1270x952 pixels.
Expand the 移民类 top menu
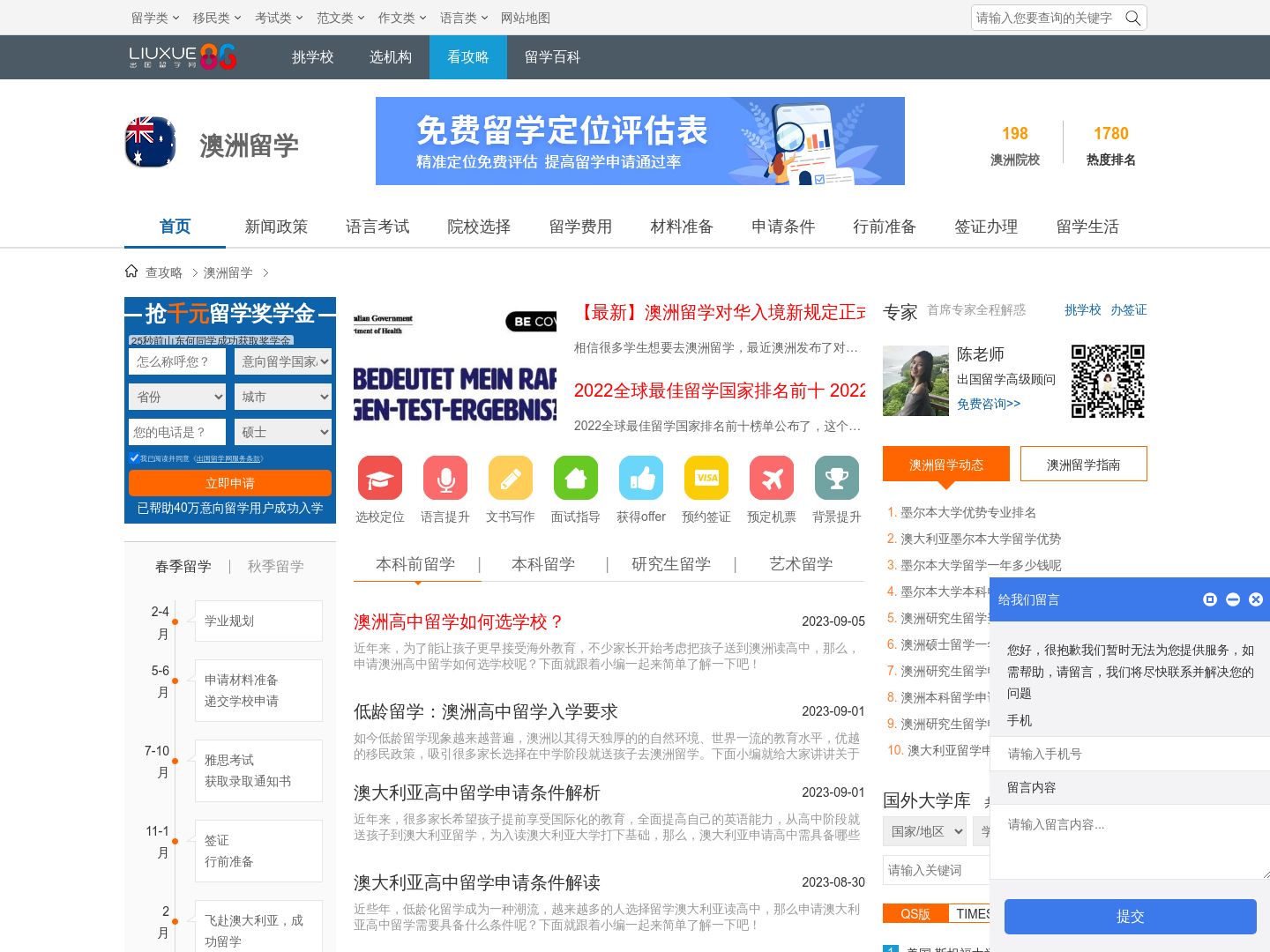point(217,18)
